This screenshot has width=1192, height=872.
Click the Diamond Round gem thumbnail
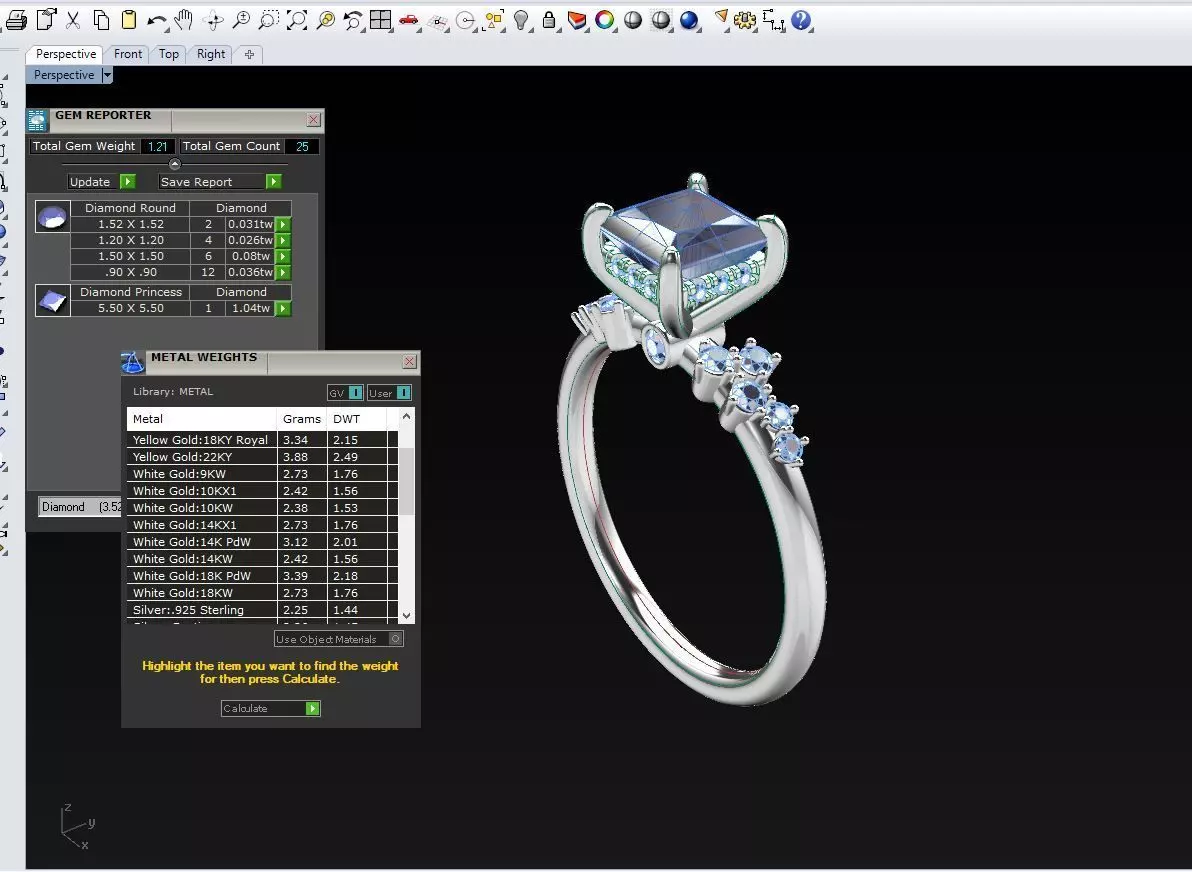point(52,217)
